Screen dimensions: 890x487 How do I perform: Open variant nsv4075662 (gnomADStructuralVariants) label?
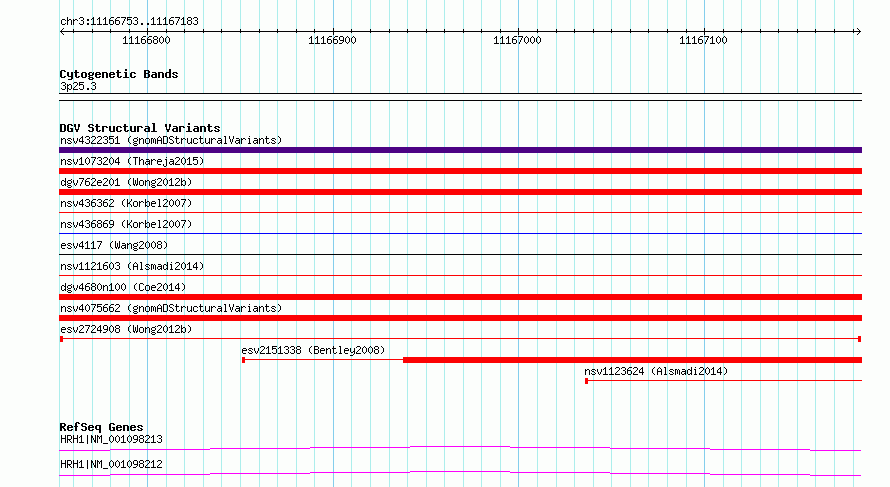pyautogui.click(x=171, y=308)
